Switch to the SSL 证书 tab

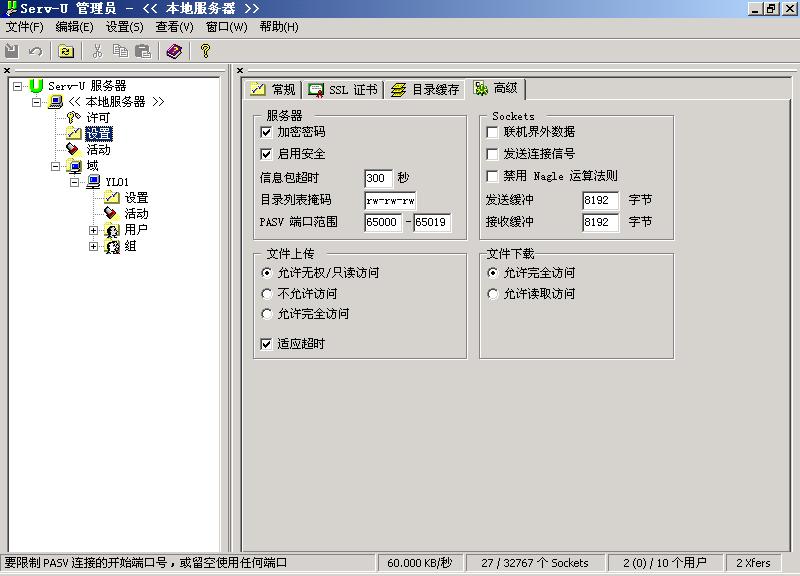(x=344, y=90)
